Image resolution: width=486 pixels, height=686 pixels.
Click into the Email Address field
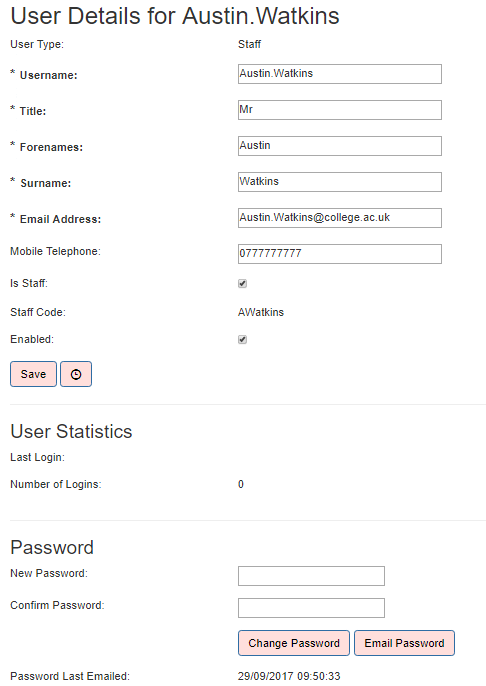point(340,218)
